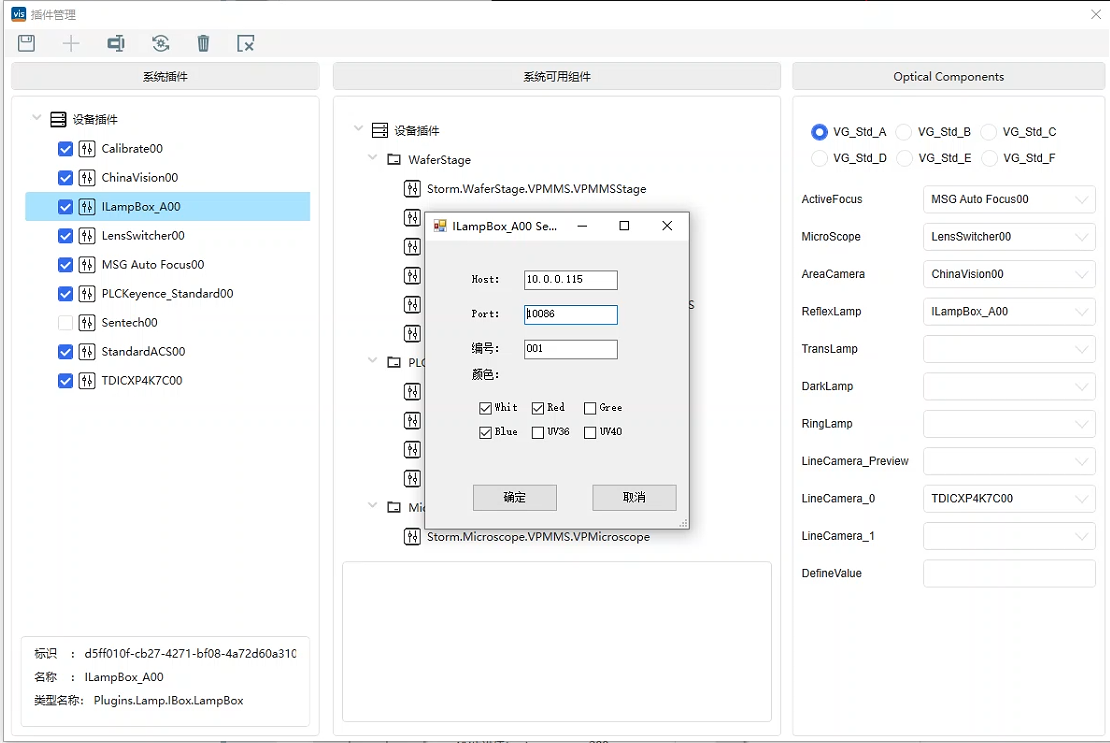
Task: Click the 确定 button in the dialog
Action: click(x=514, y=498)
